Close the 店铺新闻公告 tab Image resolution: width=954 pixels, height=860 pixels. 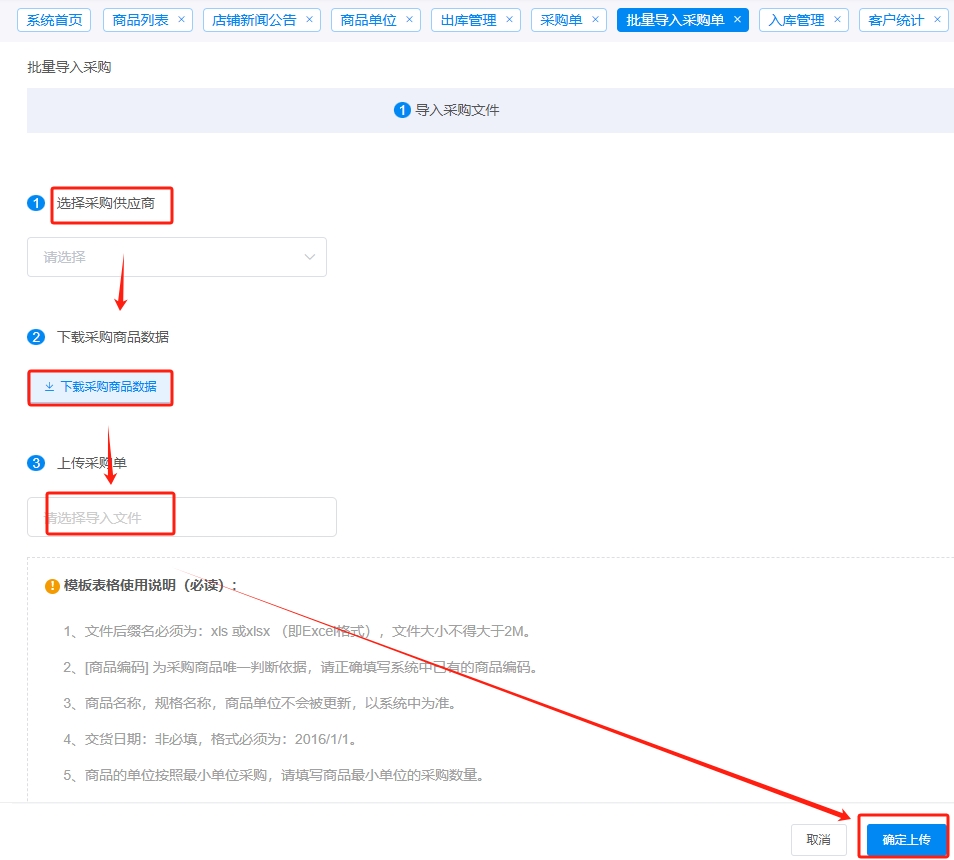[x=309, y=19]
